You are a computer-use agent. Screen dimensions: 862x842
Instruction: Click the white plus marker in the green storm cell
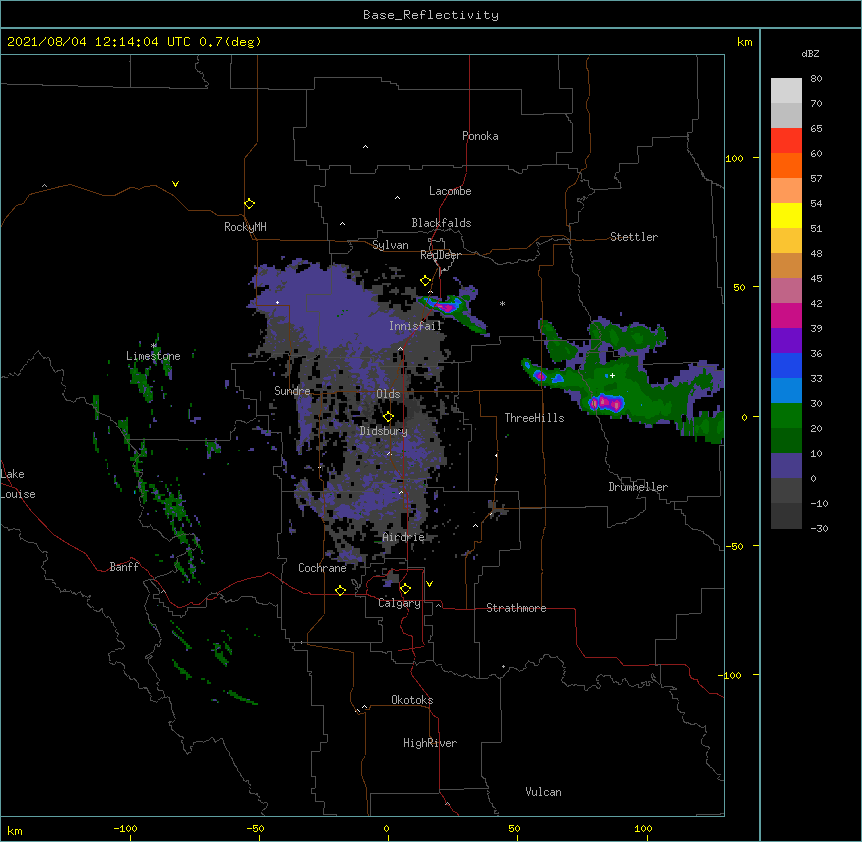click(x=612, y=375)
